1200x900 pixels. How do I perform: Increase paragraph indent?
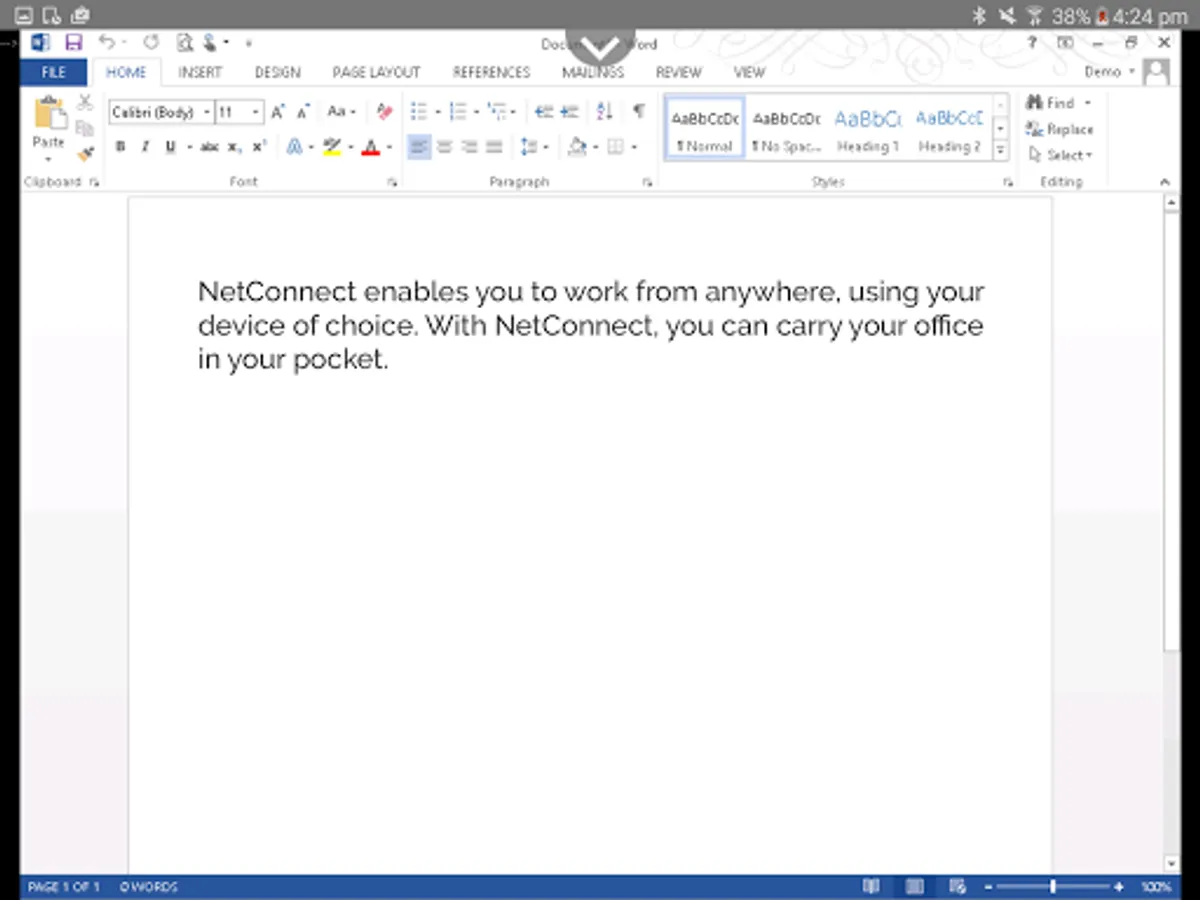click(x=569, y=112)
